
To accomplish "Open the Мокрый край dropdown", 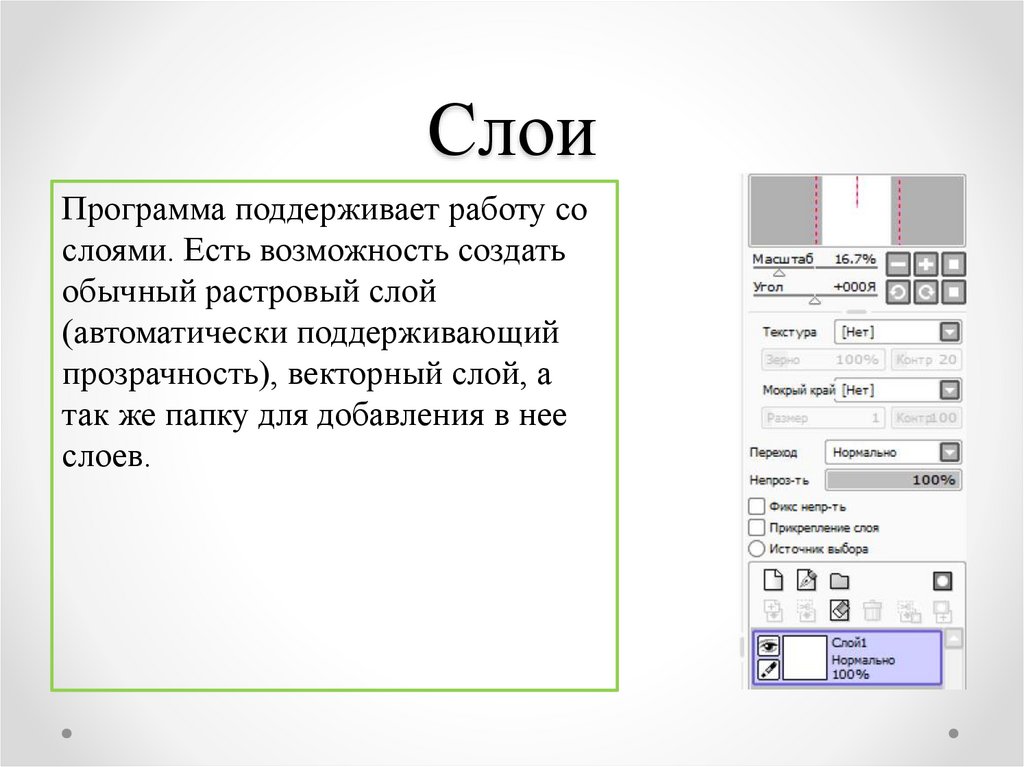I will click(x=949, y=390).
